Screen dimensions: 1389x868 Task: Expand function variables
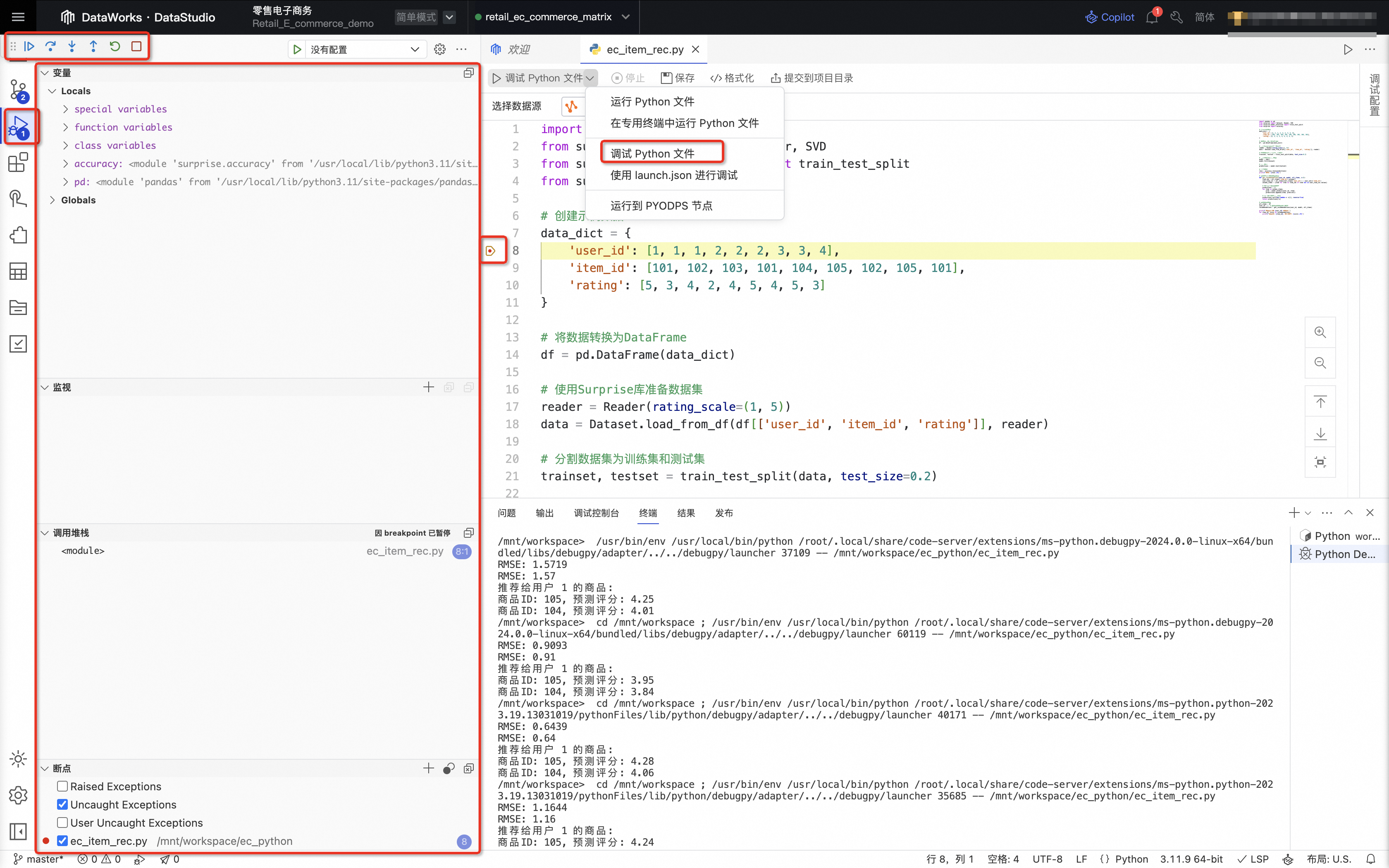coord(65,127)
